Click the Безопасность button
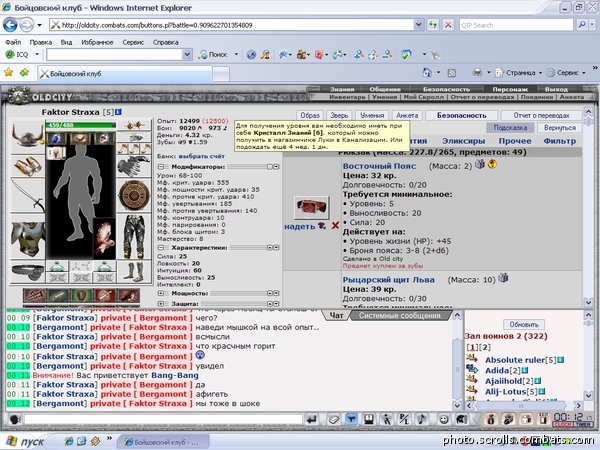600x450 pixels. tap(461, 115)
